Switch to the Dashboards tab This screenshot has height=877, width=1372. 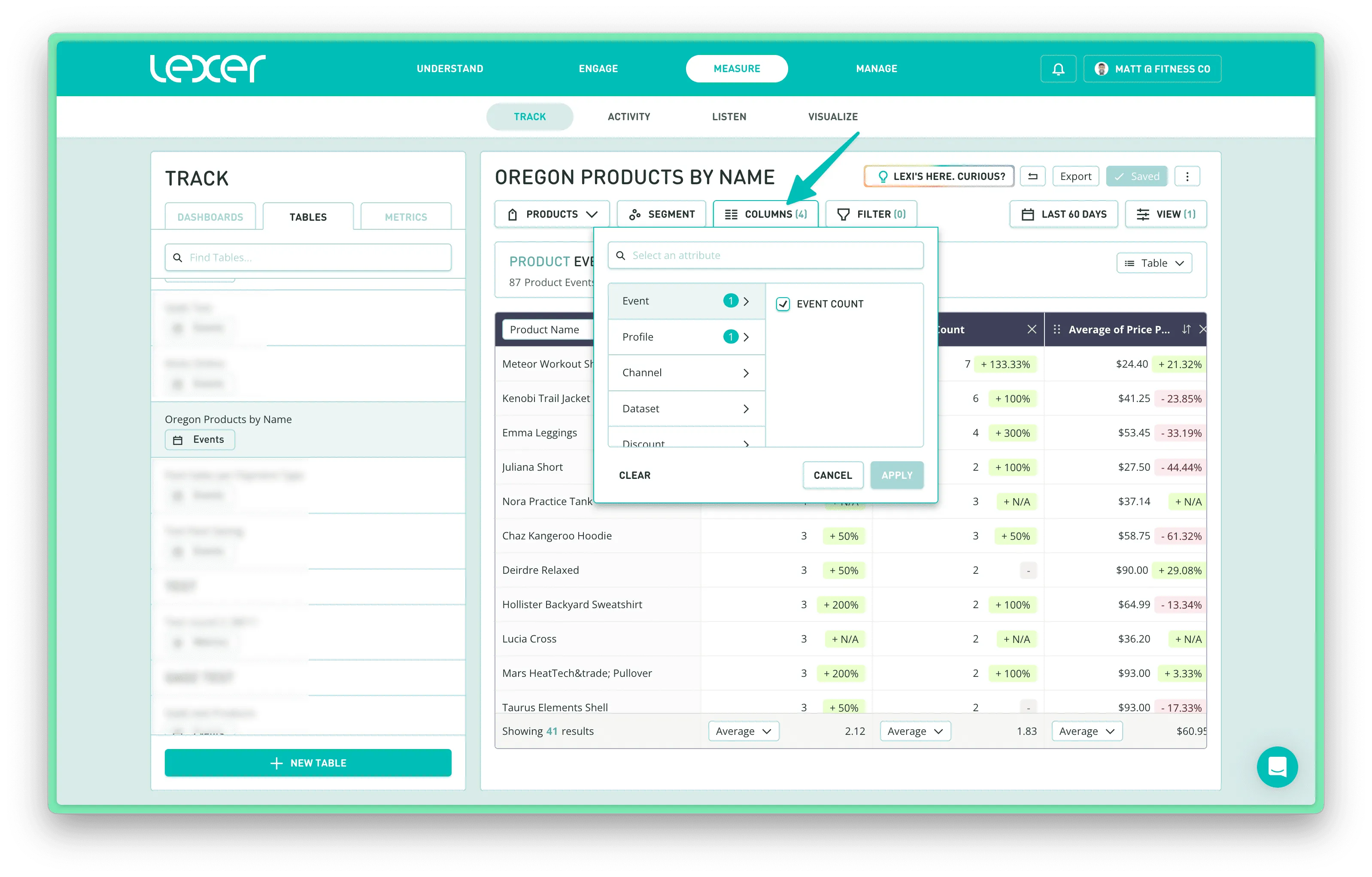210,217
